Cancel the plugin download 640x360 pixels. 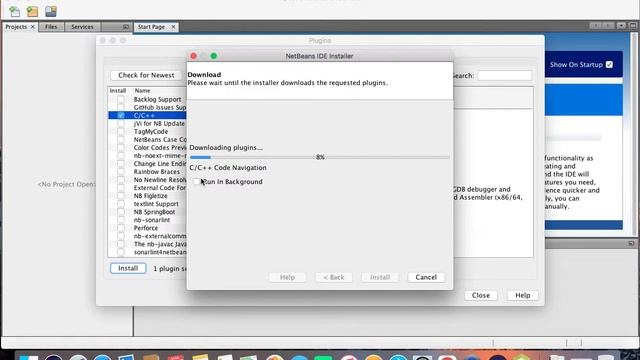[426, 277]
